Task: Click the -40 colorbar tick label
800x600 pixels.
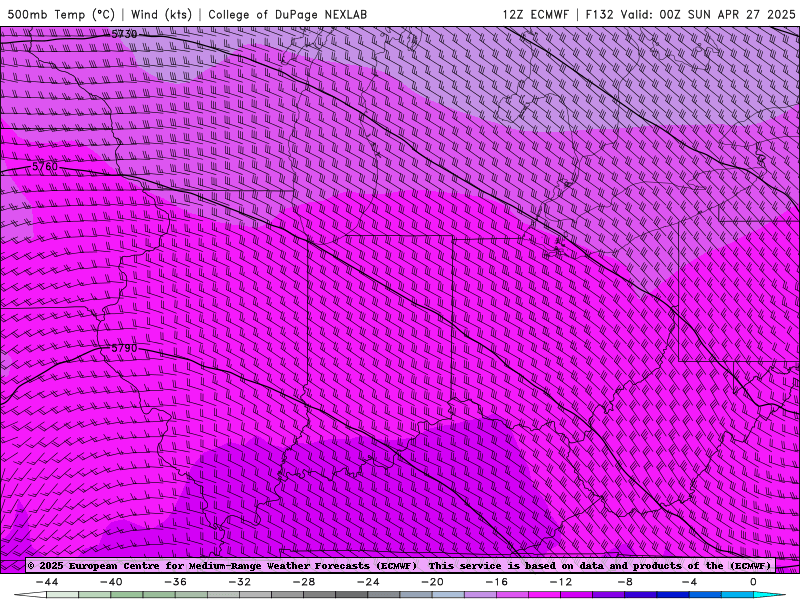Action: coord(111,582)
